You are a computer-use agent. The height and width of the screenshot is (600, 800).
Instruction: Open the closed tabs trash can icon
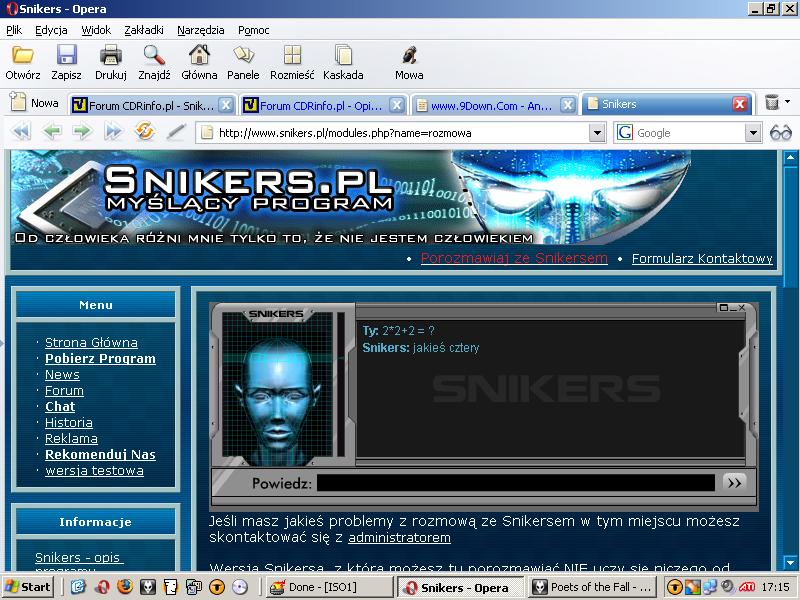coord(772,103)
